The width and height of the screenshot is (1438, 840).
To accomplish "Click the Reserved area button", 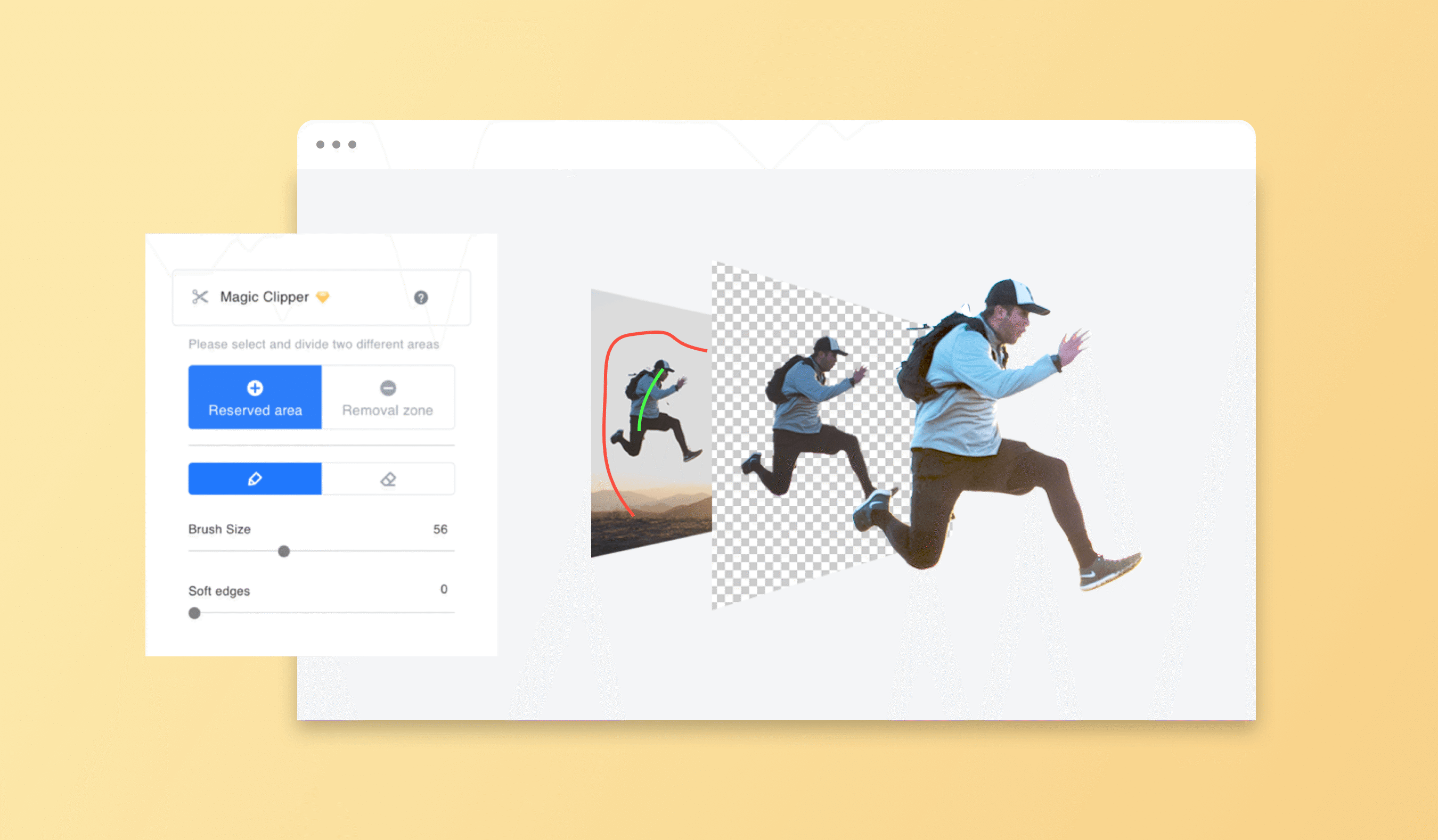I will click(254, 397).
